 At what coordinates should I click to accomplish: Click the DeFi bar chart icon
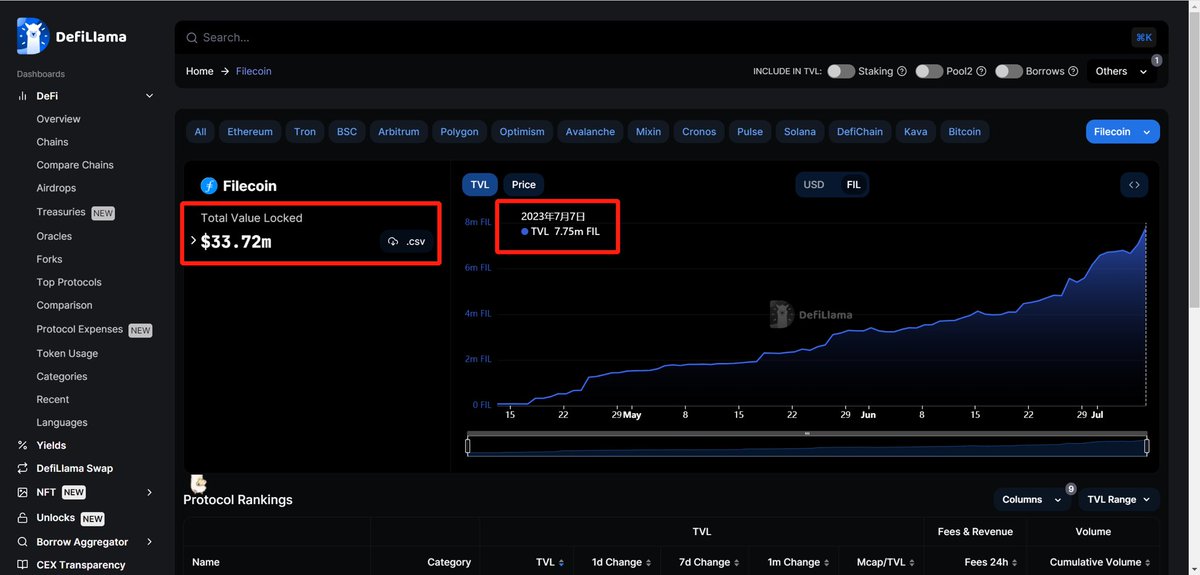pyautogui.click(x=23, y=96)
